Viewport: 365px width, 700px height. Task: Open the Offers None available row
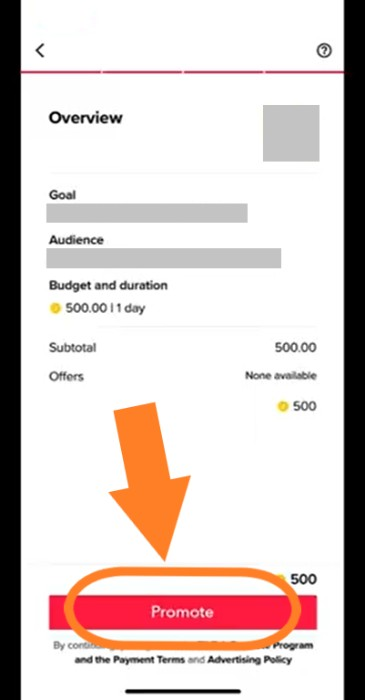point(183,376)
